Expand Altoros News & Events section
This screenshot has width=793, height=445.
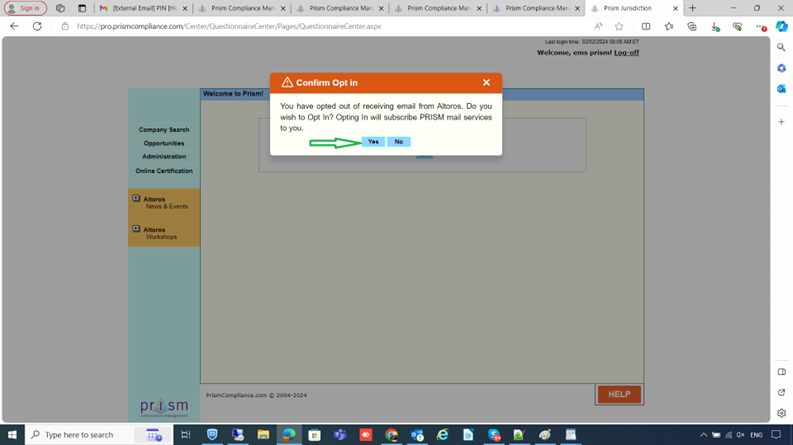pos(136,199)
